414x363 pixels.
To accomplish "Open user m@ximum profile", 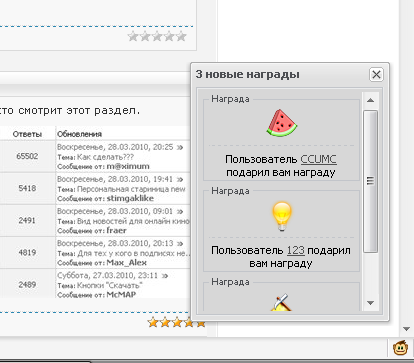I will (x=128, y=166).
